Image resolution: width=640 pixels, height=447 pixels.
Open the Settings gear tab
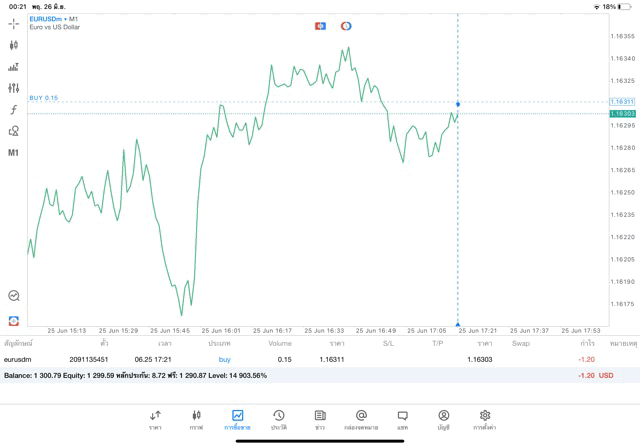pyautogui.click(x=485, y=419)
